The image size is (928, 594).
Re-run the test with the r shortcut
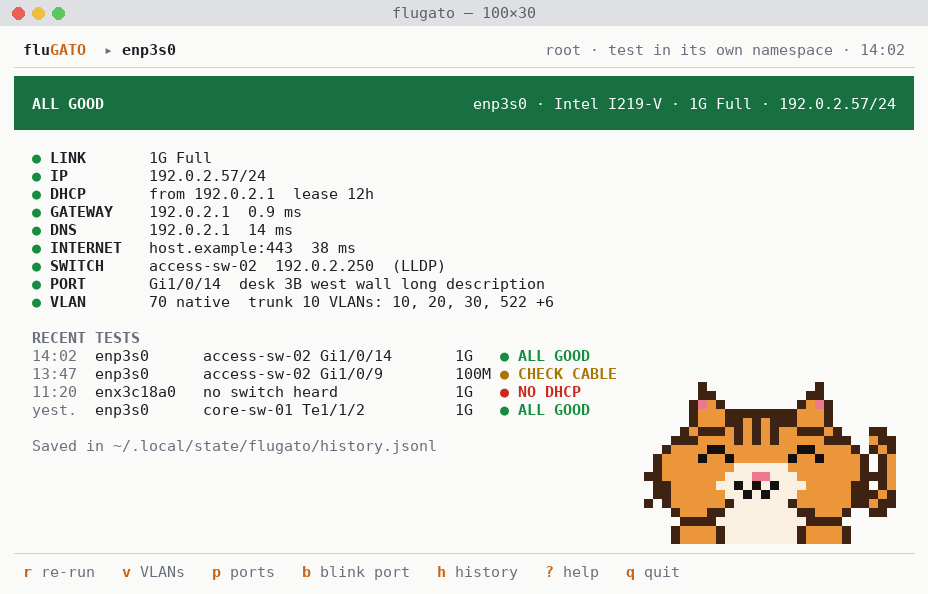point(59,572)
